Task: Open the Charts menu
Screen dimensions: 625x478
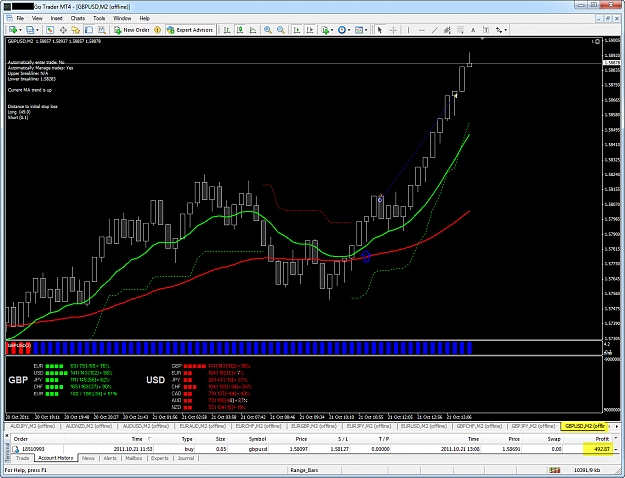Action: (78, 18)
